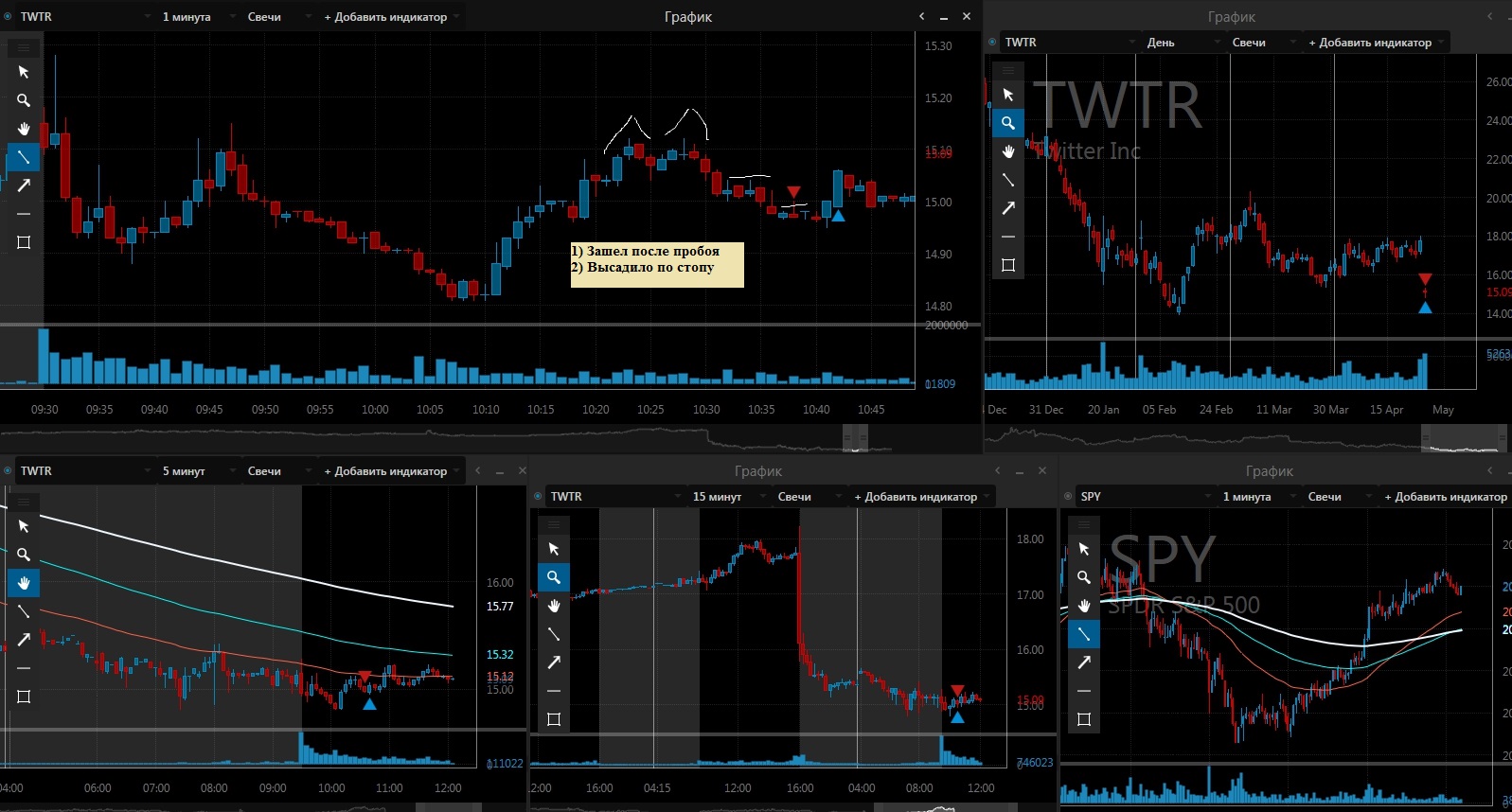Select zoom magnifier in TWTR 1-minute chart
This screenshot has height=812, width=1512.
click(x=24, y=100)
